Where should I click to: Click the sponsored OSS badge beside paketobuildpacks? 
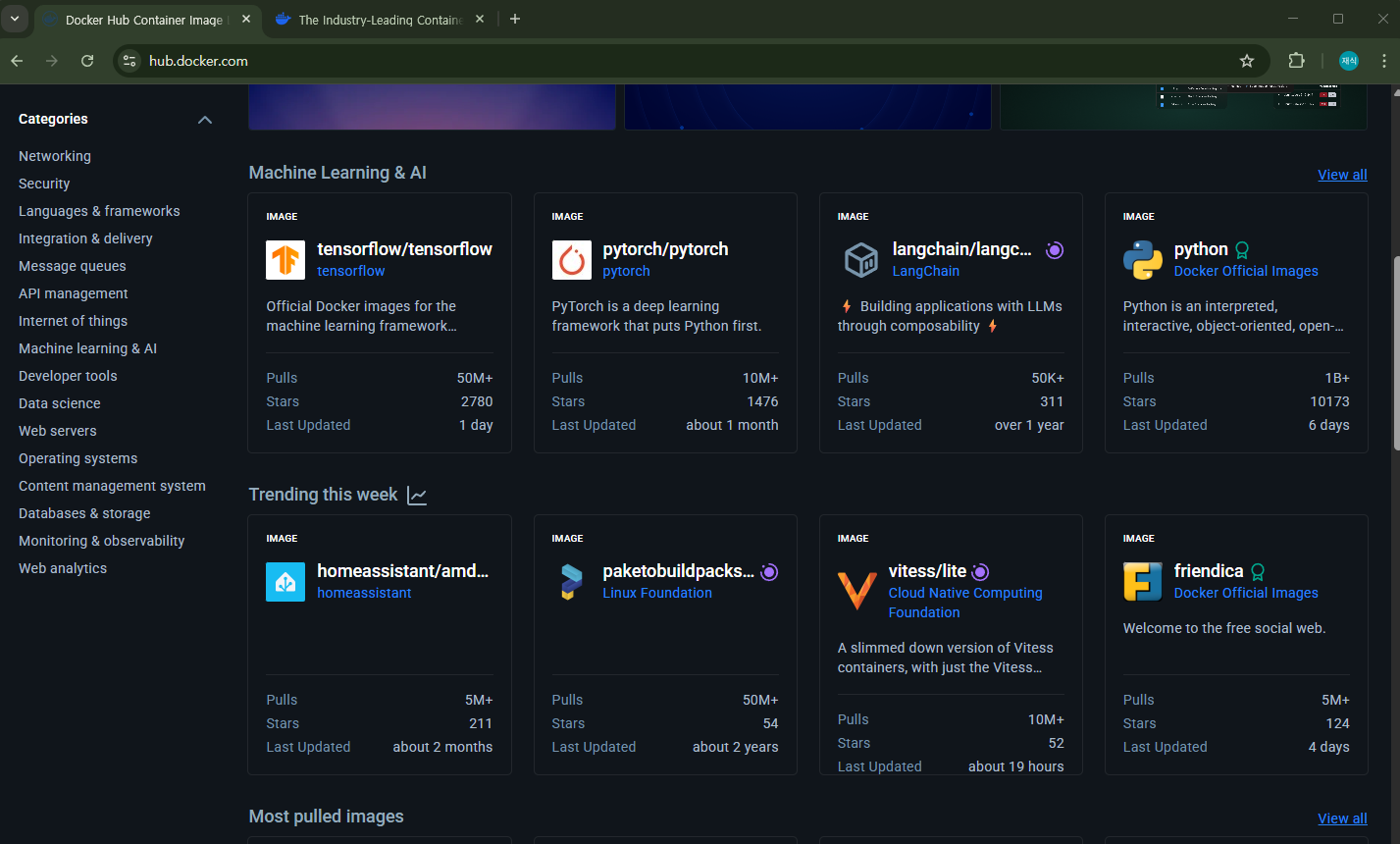(769, 572)
